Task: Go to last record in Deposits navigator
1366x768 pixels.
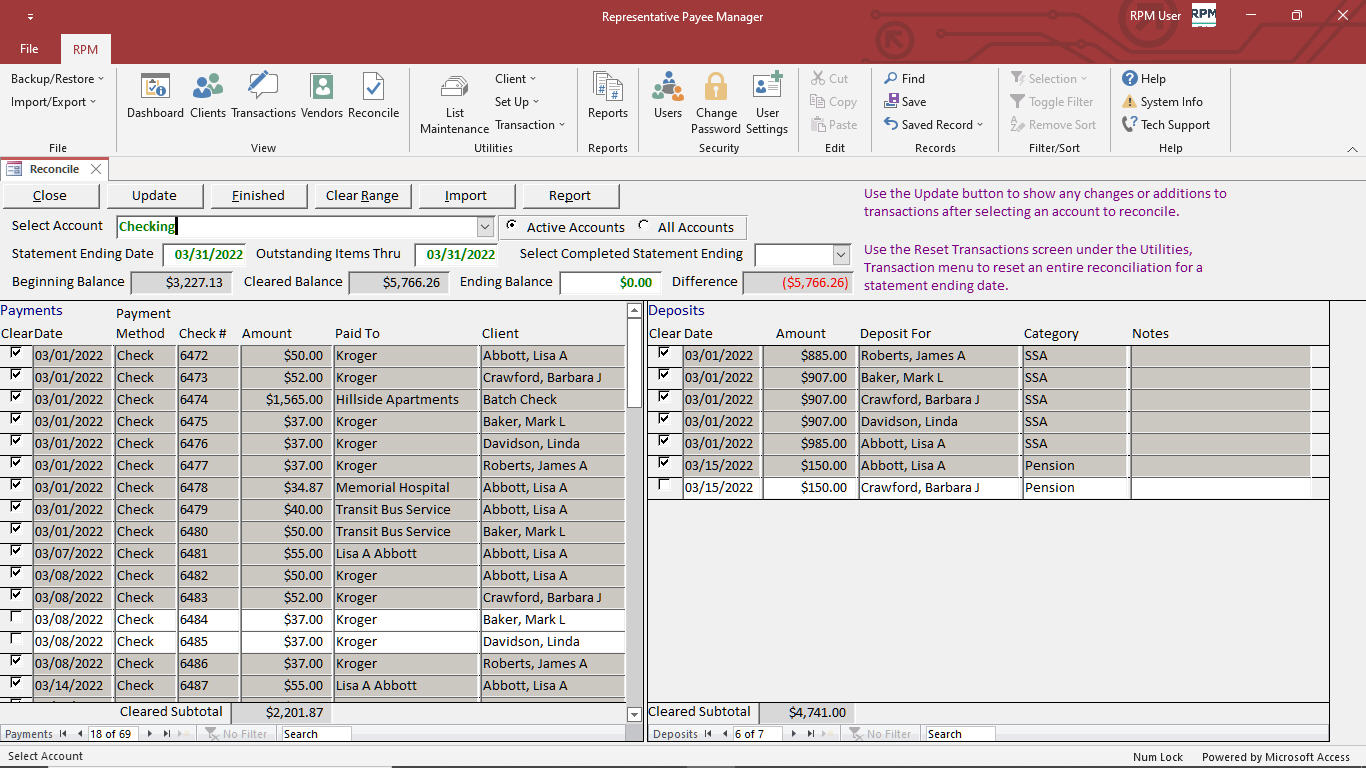Action: tap(811, 734)
